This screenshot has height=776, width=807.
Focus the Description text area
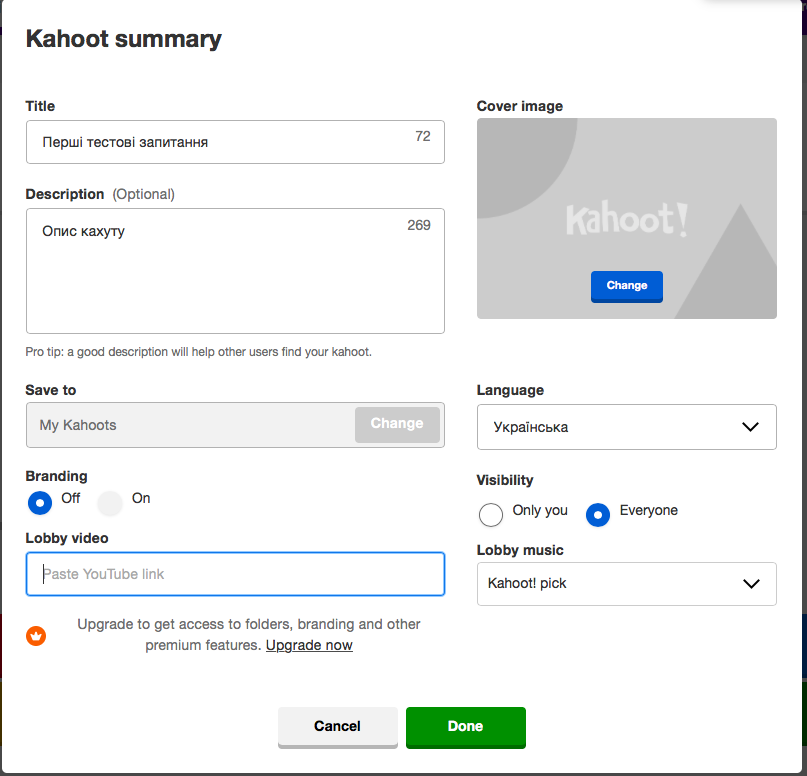coord(235,271)
